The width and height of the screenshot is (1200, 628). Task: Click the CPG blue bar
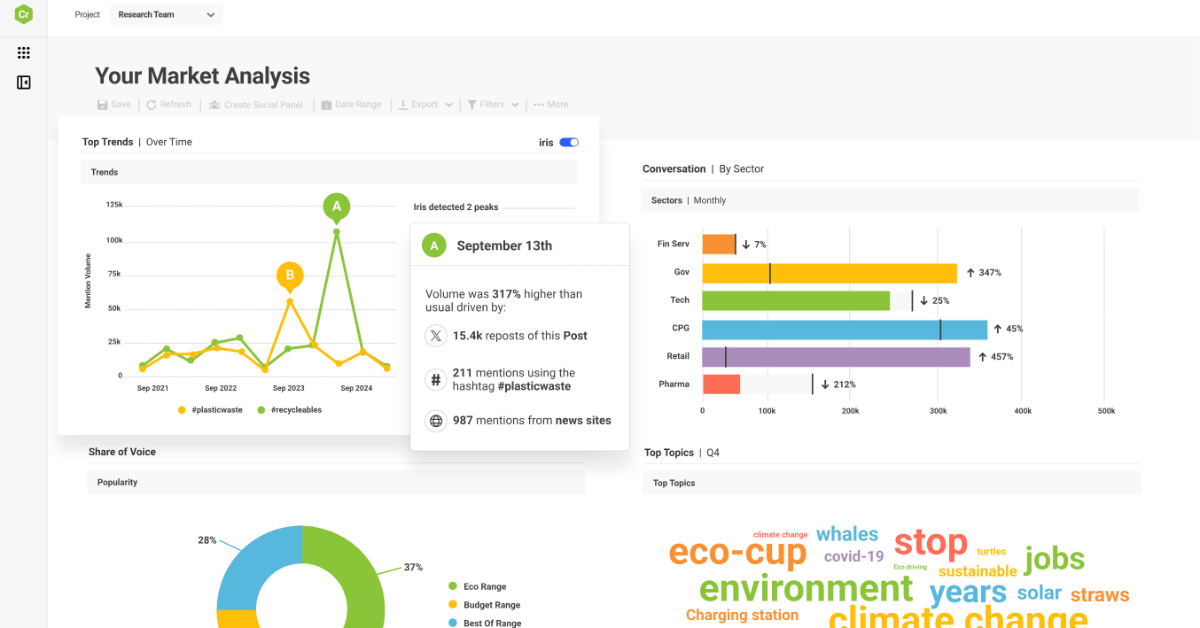pyautogui.click(x=845, y=329)
